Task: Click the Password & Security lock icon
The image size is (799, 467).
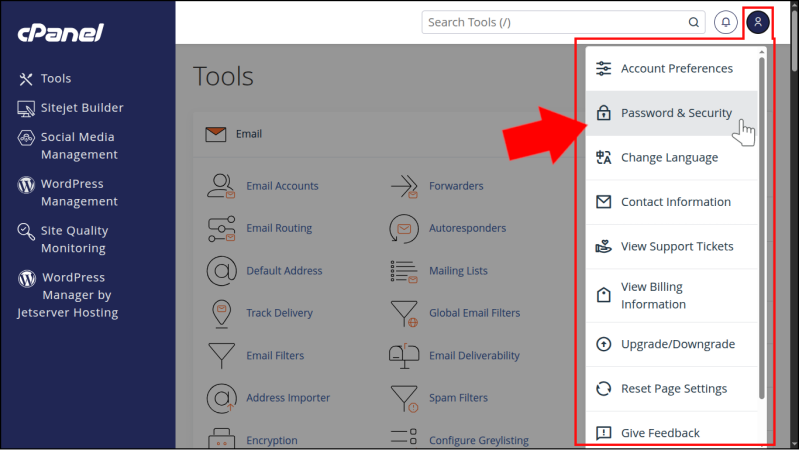Action: coord(603,113)
